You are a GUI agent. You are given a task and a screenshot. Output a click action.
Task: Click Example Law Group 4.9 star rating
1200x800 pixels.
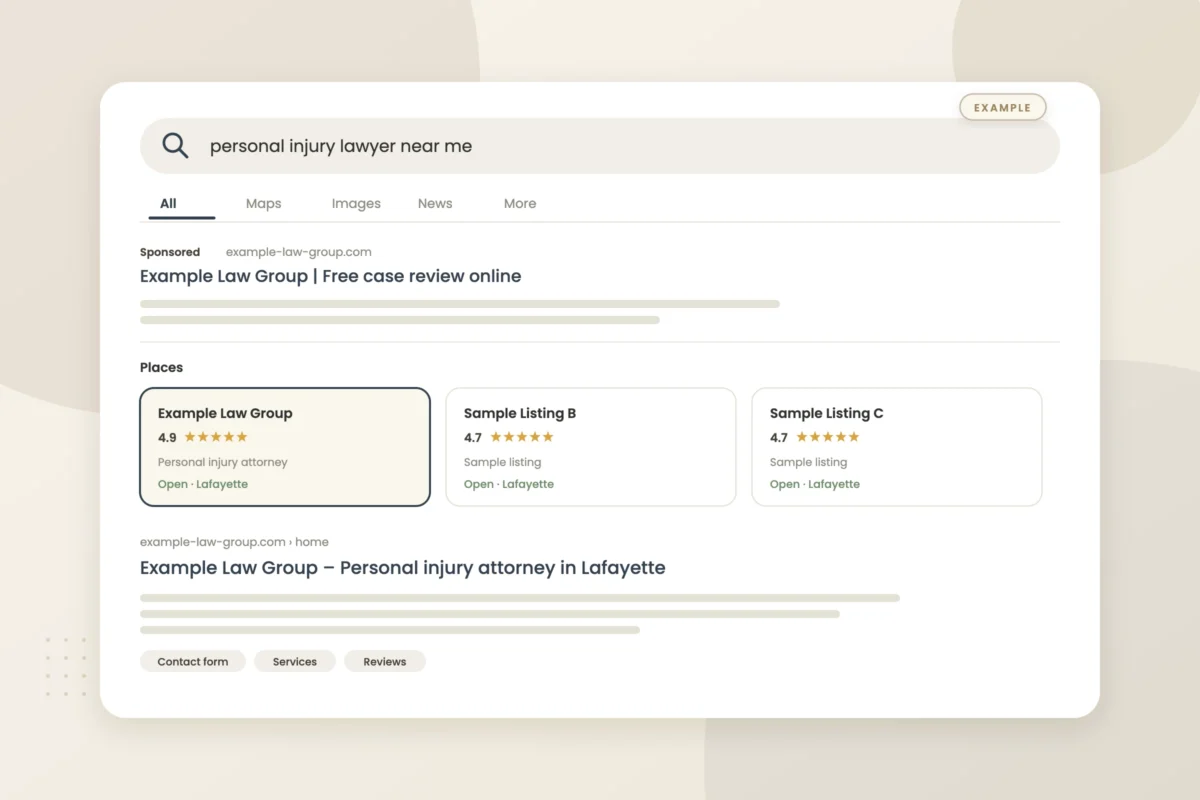[203, 437]
